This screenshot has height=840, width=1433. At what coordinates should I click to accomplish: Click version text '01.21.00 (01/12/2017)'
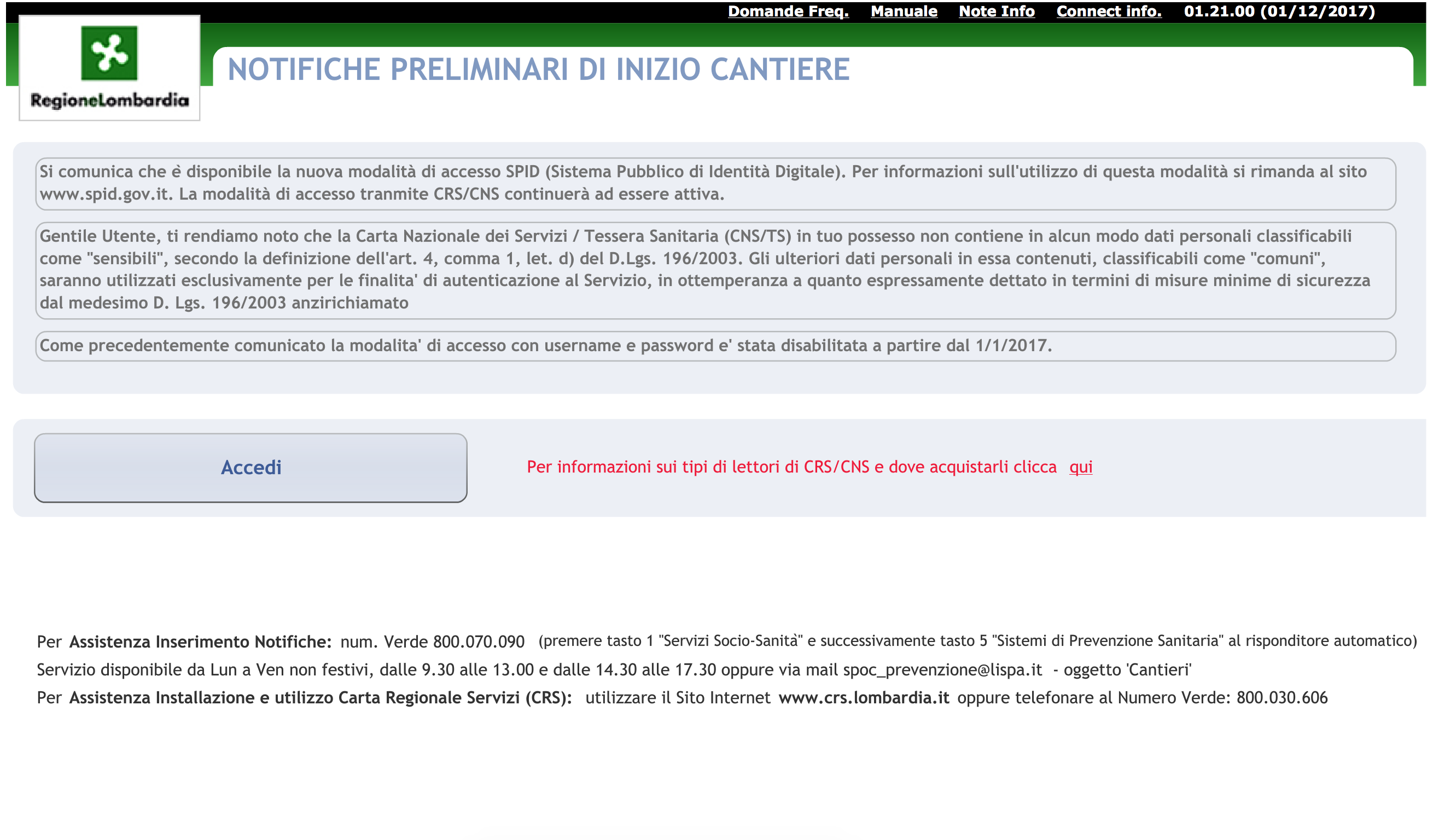pos(1279,11)
